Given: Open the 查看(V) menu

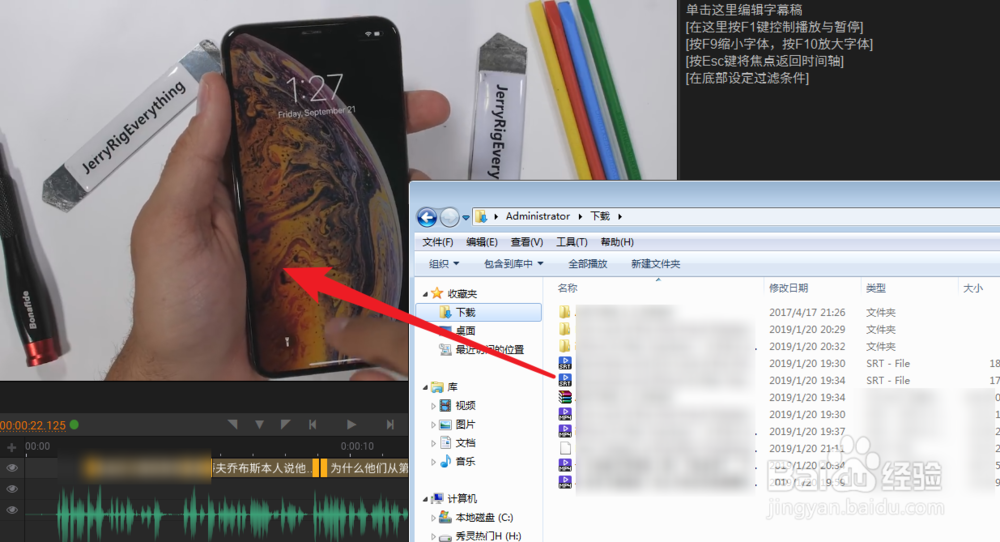Looking at the screenshot, I should pos(527,242).
